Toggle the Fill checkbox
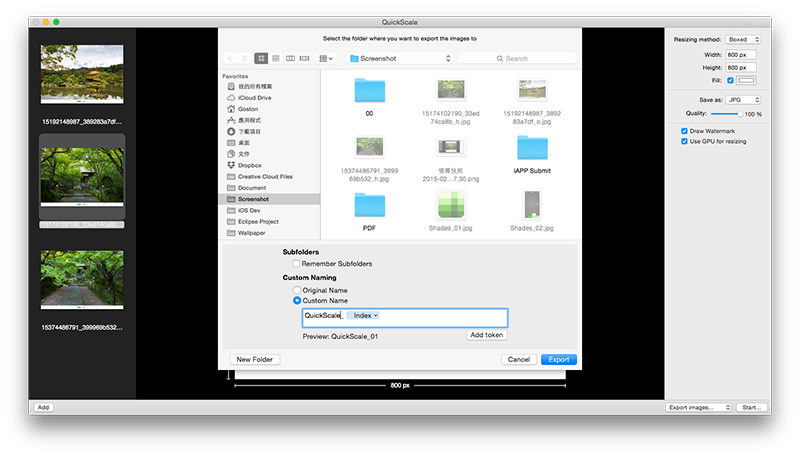The height and width of the screenshot is (456, 800). [730, 80]
